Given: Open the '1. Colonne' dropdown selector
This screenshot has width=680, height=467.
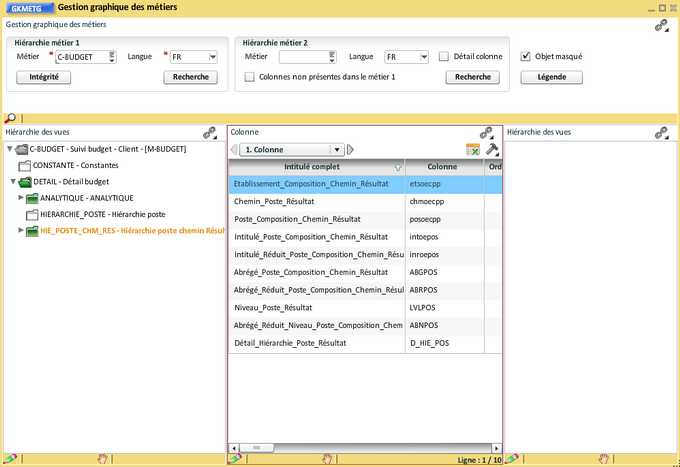Looking at the screenshot, I should tap(337, 150).
